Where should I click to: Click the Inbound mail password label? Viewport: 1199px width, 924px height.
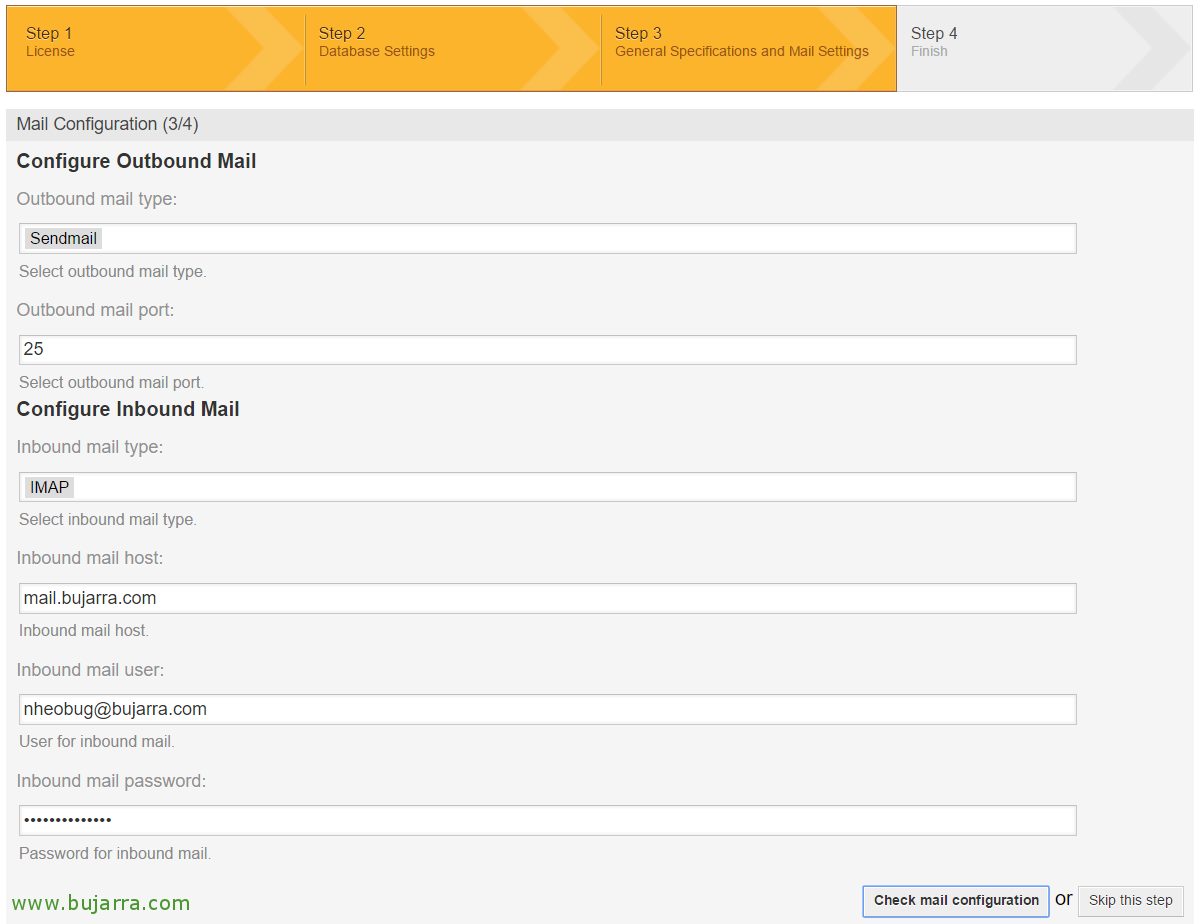click(112, 781)
